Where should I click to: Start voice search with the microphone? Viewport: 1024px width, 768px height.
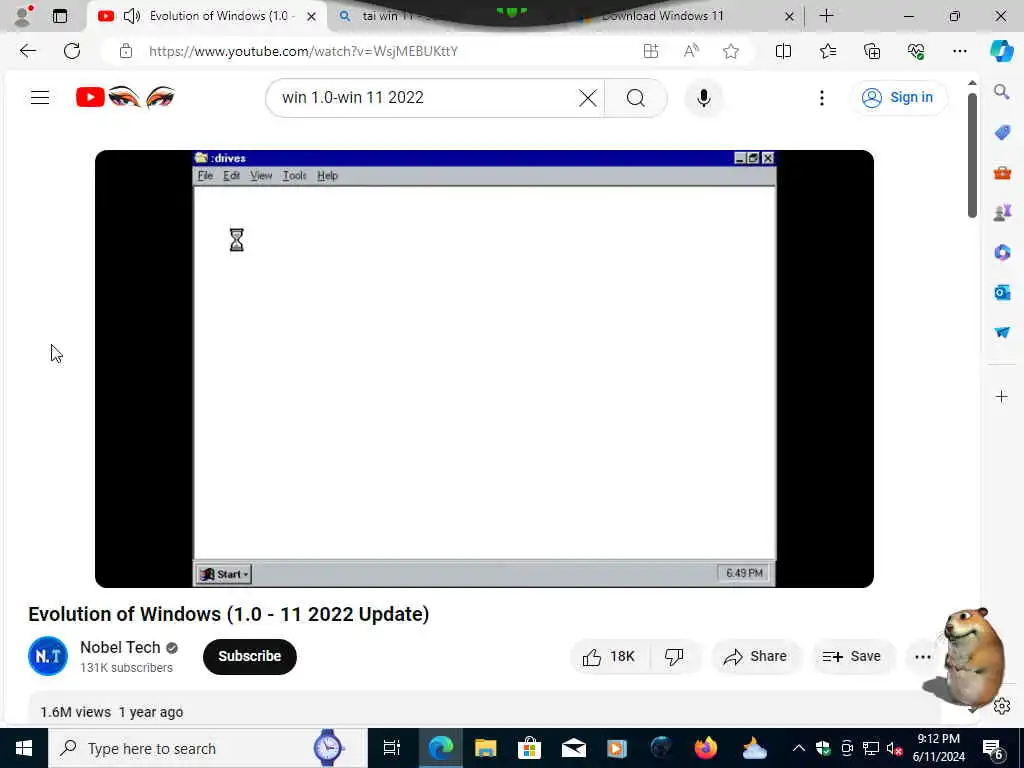coord(703,98)
